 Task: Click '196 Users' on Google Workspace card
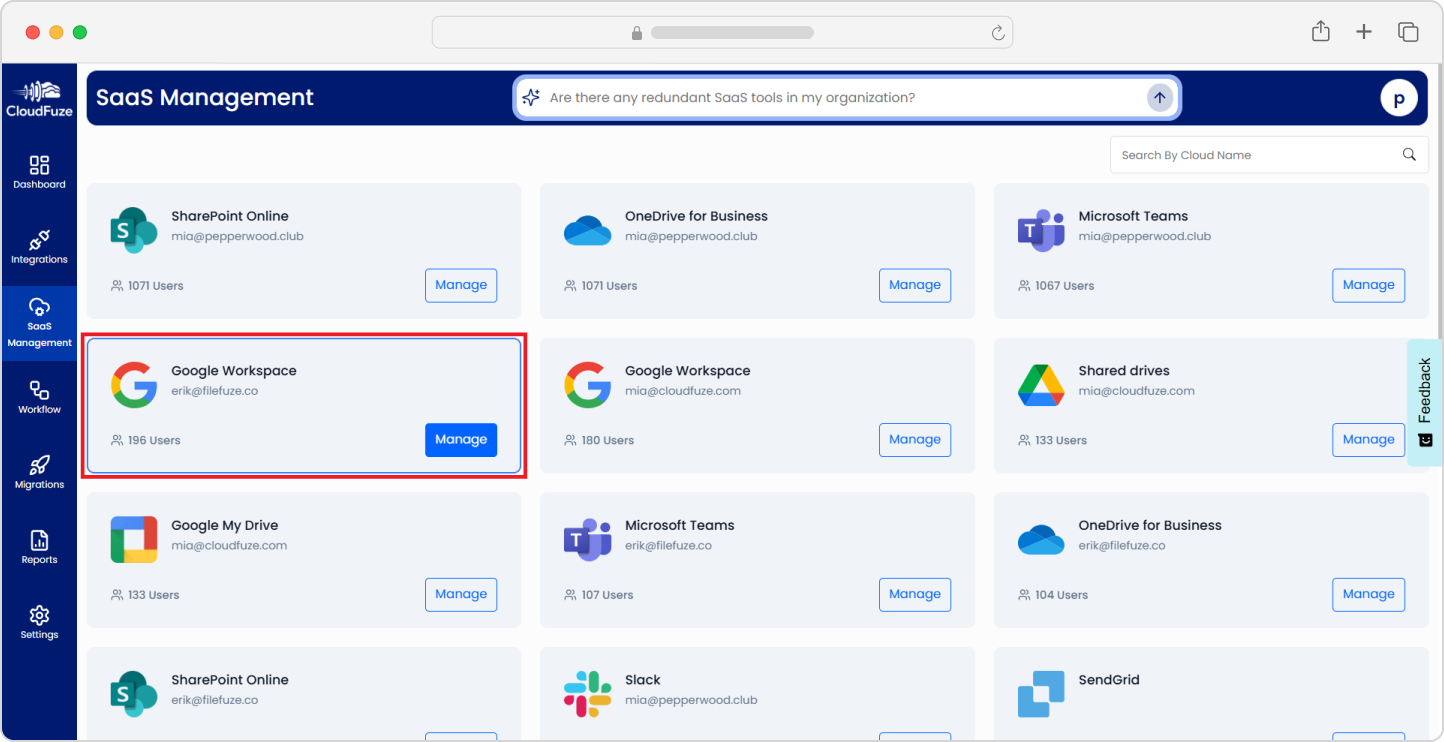coord(154,440)
